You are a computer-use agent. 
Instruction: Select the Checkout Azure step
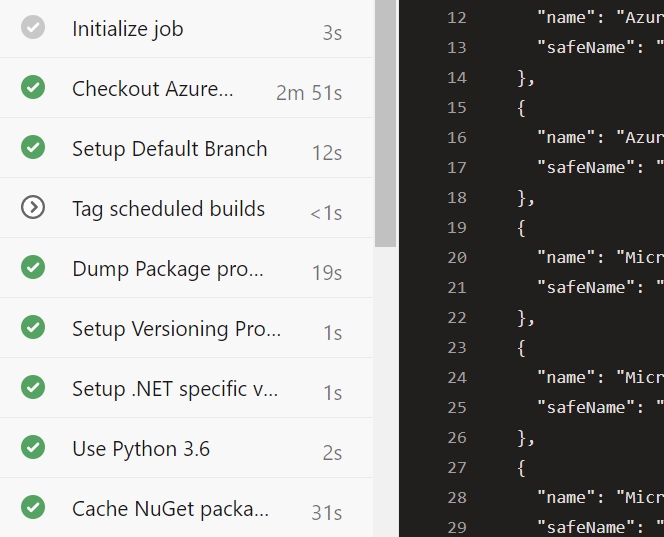(152, 89)
